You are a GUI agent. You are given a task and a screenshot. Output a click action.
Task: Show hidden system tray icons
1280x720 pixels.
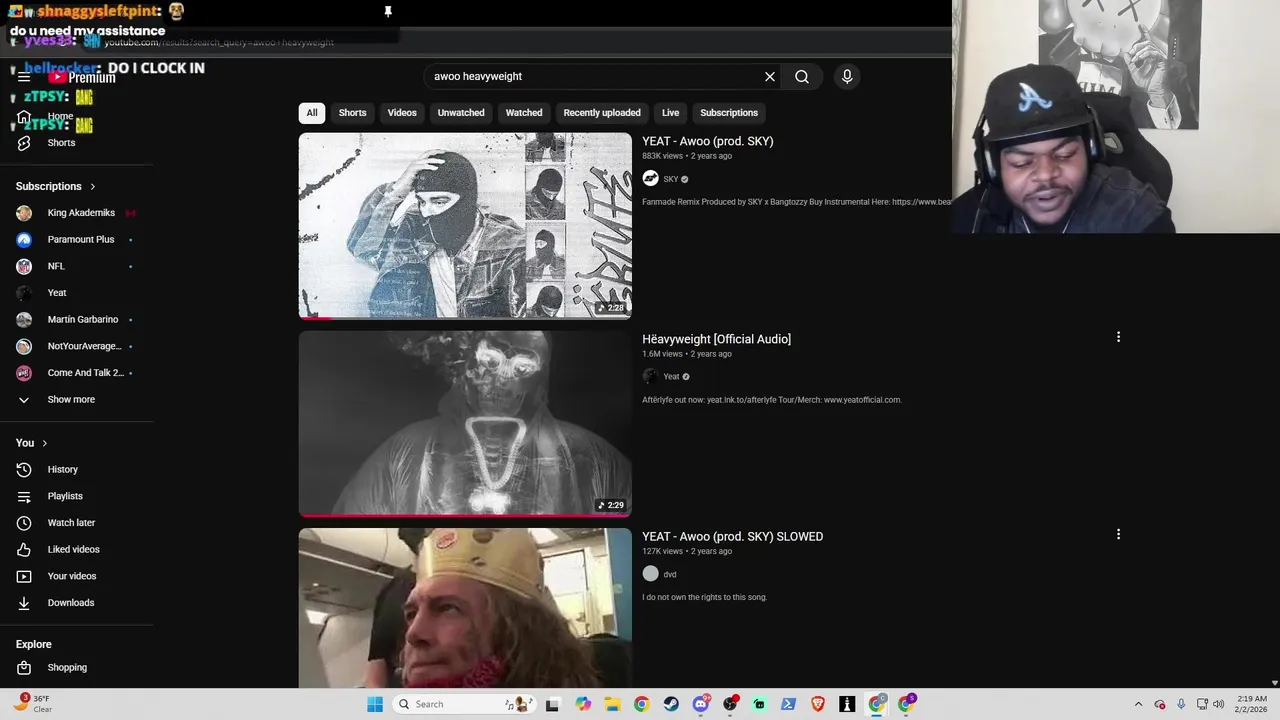point(1138,704)
